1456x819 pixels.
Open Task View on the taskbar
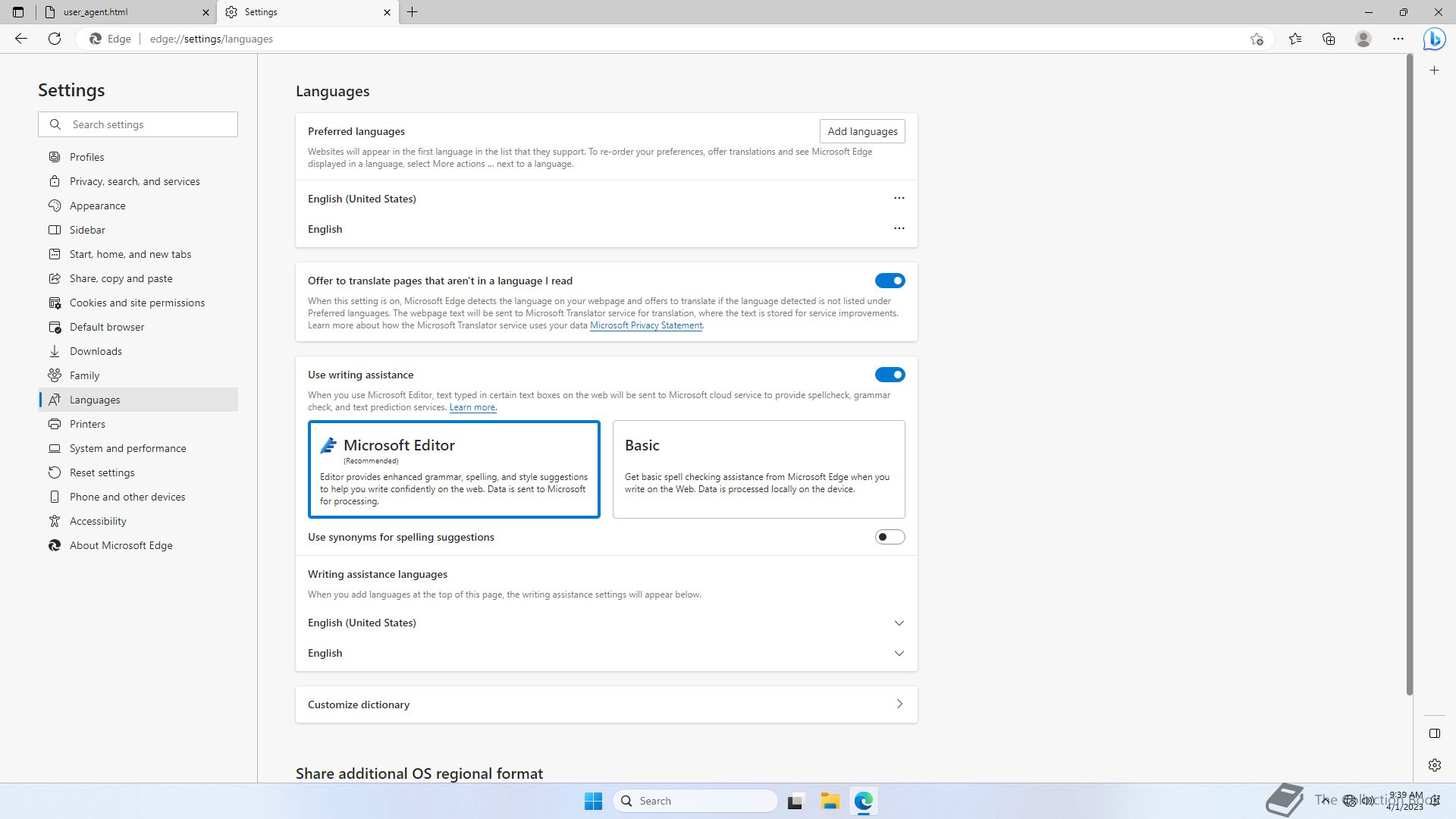point(795,801)
